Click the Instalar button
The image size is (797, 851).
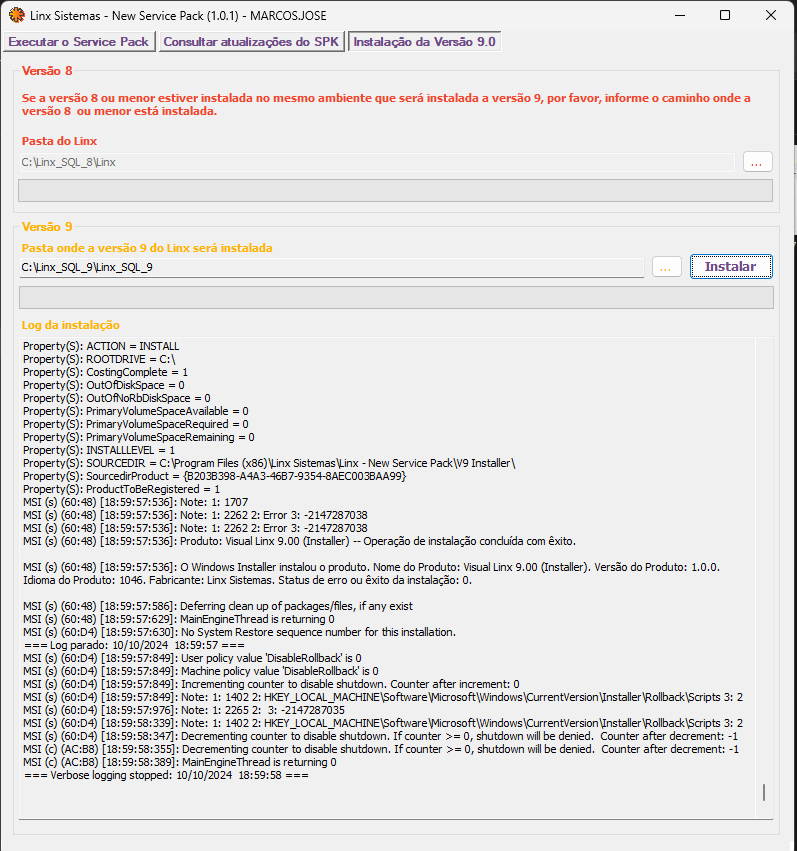click(x=731, y=266)
